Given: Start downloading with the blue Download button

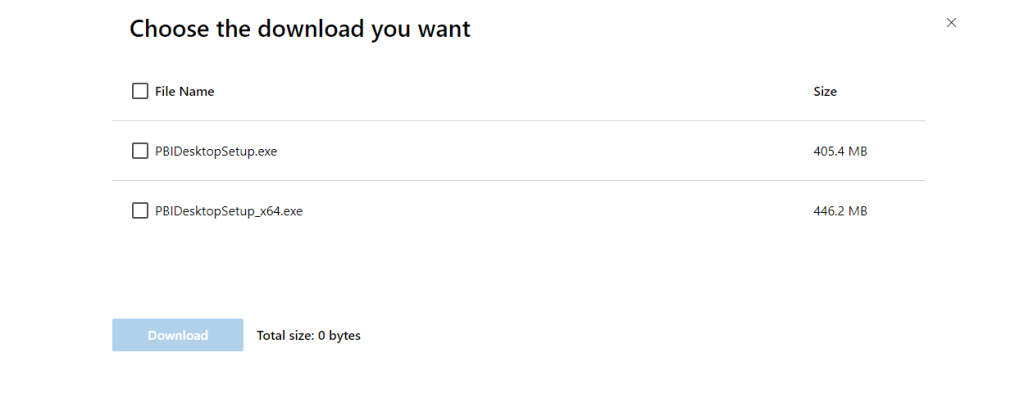Looking at the screenshot, I should pos(178,335).
